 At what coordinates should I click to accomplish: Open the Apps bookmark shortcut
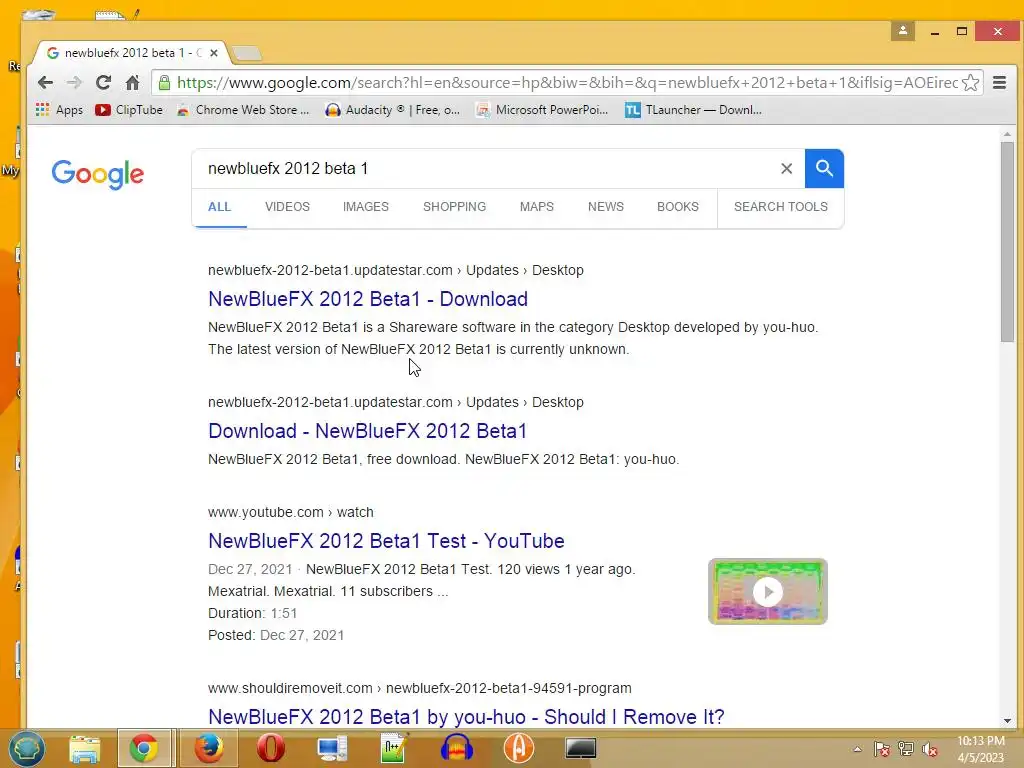[59, 110]
